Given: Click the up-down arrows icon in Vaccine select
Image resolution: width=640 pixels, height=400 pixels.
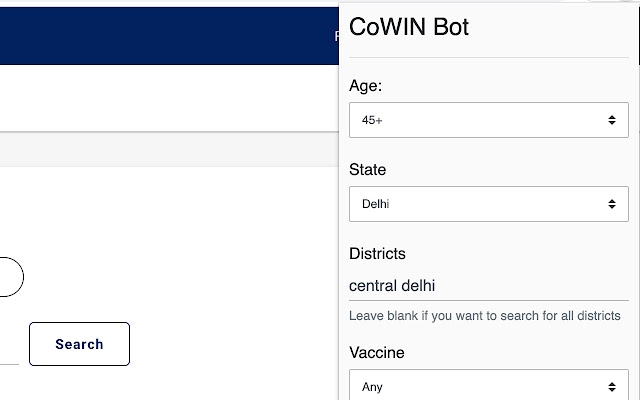Looking at the screenshot, I should 611,387.
